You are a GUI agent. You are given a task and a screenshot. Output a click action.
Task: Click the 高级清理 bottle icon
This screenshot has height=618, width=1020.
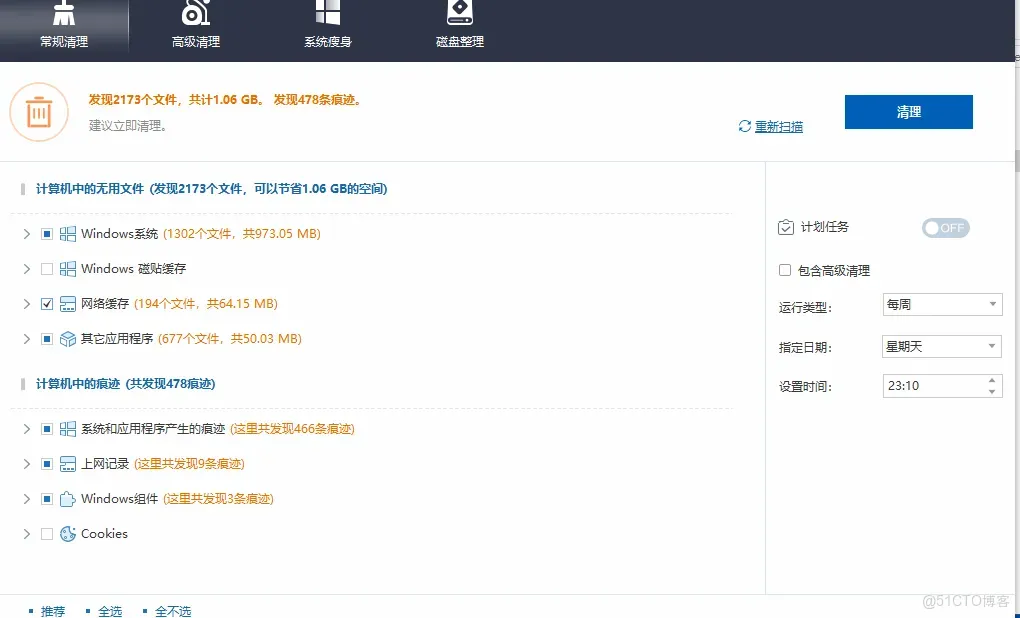(x=195, y=14)
